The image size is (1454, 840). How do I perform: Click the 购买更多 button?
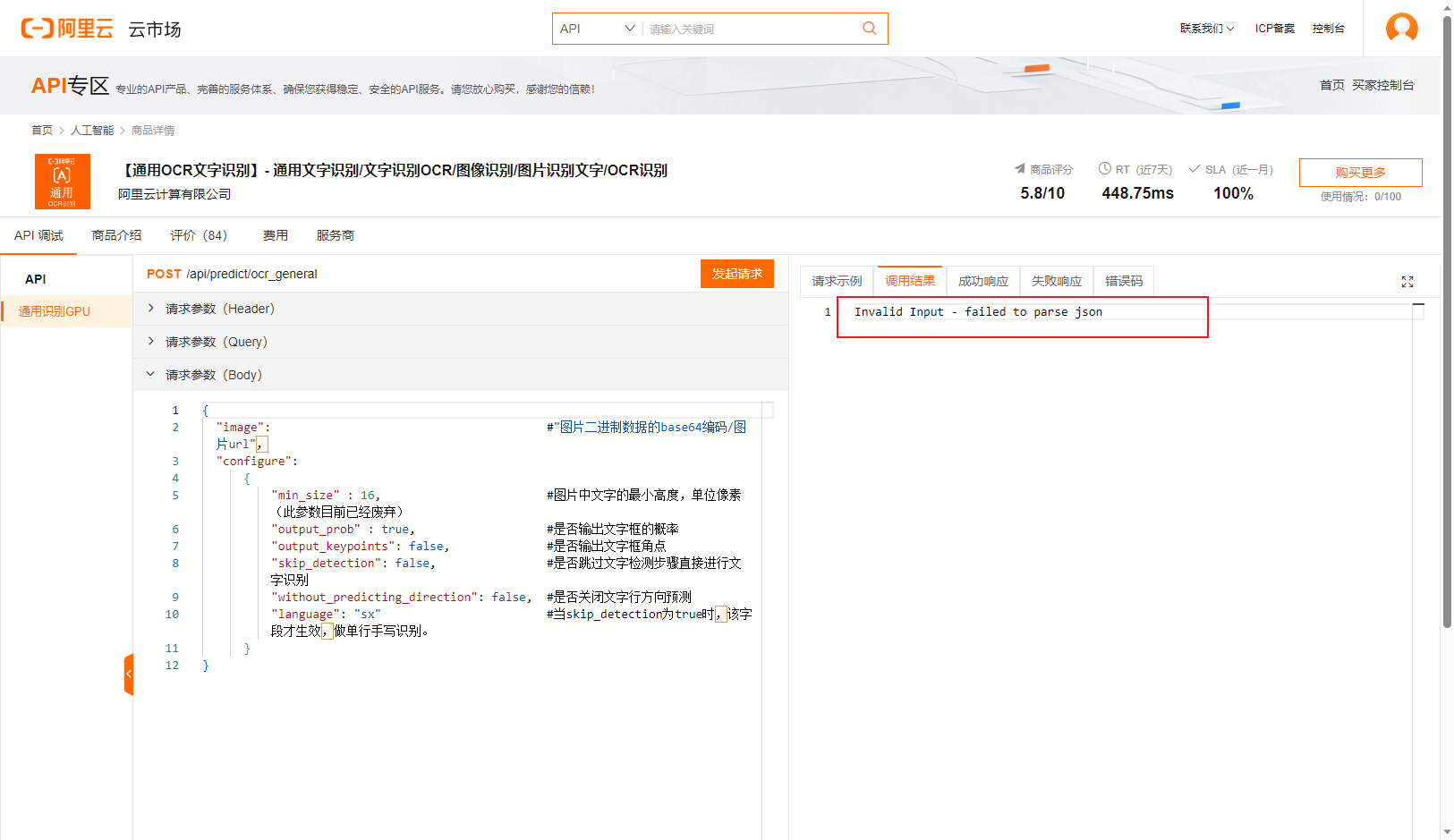coord(1360,173)
